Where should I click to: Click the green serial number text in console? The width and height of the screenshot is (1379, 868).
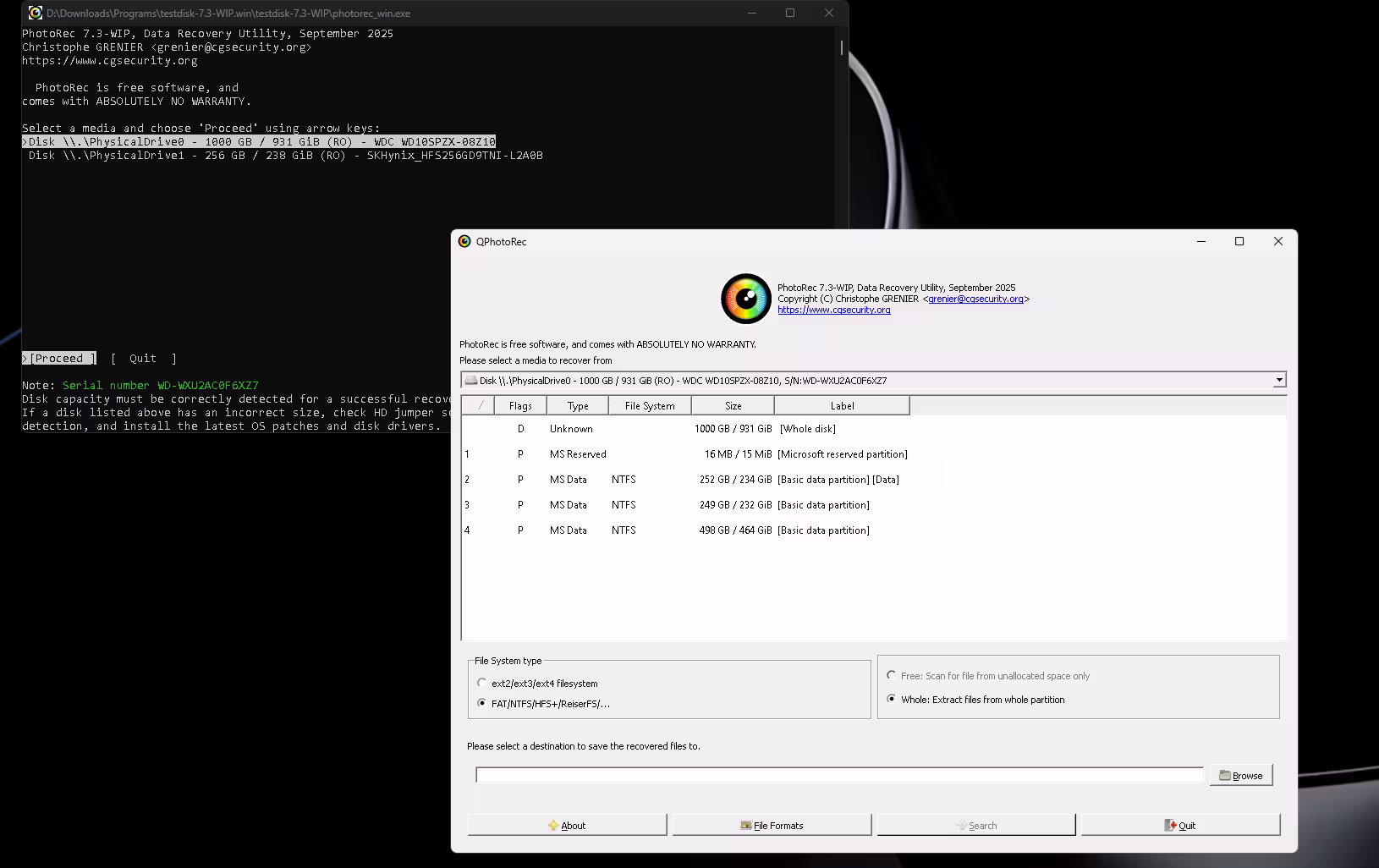161,386
